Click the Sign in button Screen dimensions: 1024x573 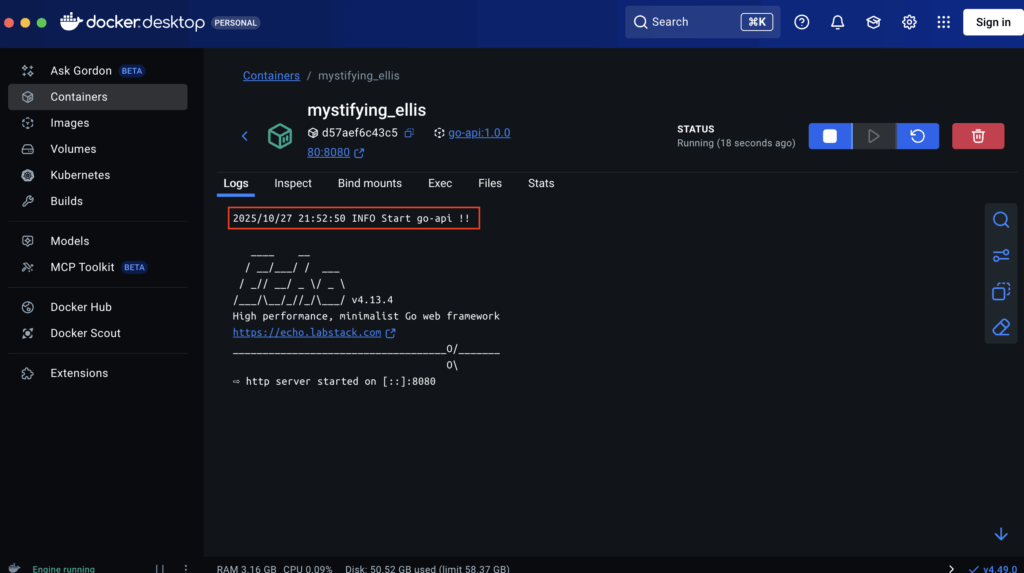tap(992, 22)
